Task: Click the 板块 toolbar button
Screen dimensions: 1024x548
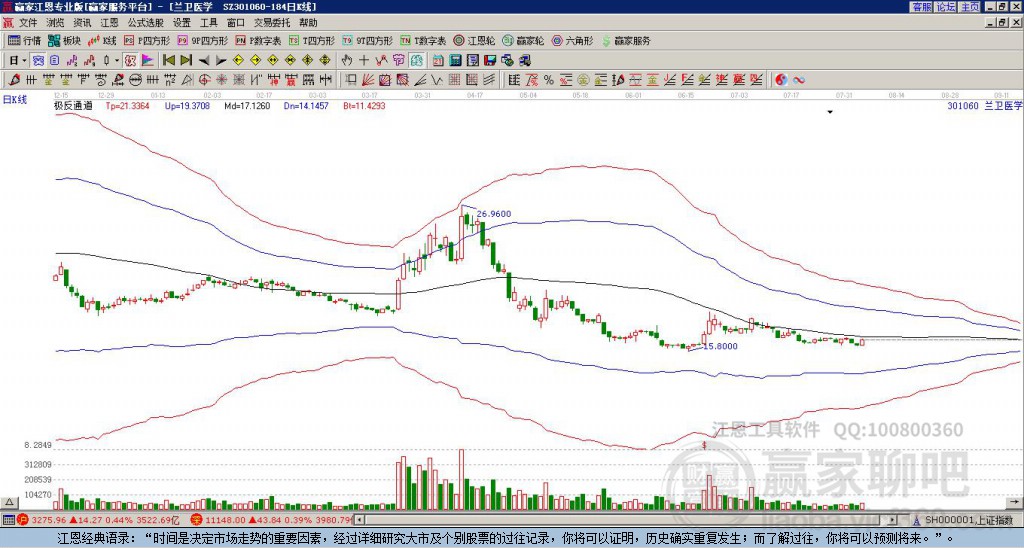Action: 65,40
